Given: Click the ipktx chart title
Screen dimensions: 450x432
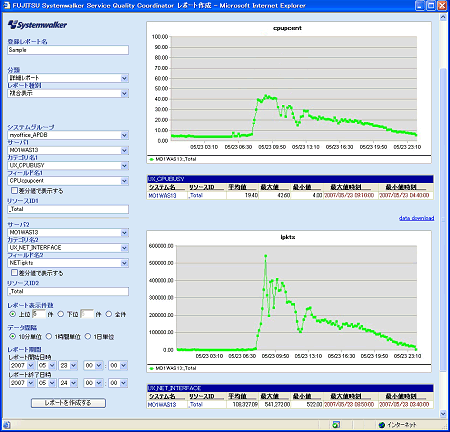Looking at the screenshot, I should [x=288, y=237].
